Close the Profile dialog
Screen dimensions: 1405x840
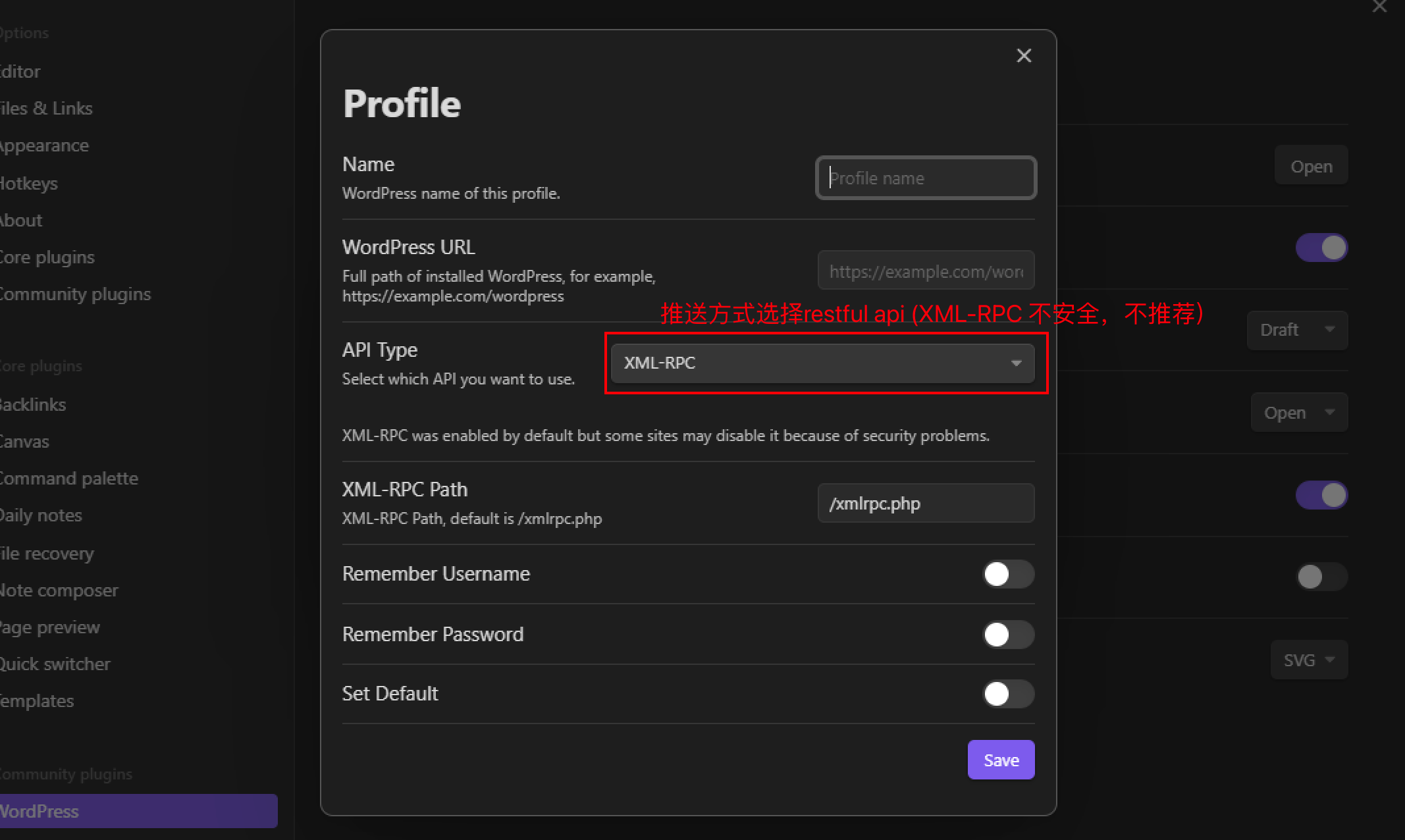coord(1023,55)
